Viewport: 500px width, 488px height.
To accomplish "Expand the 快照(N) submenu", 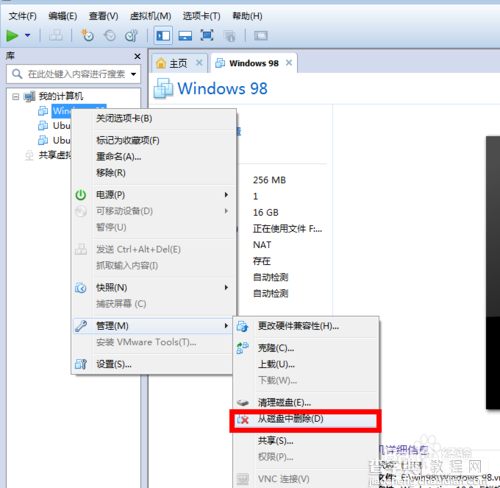I will (x=153, y=287).
